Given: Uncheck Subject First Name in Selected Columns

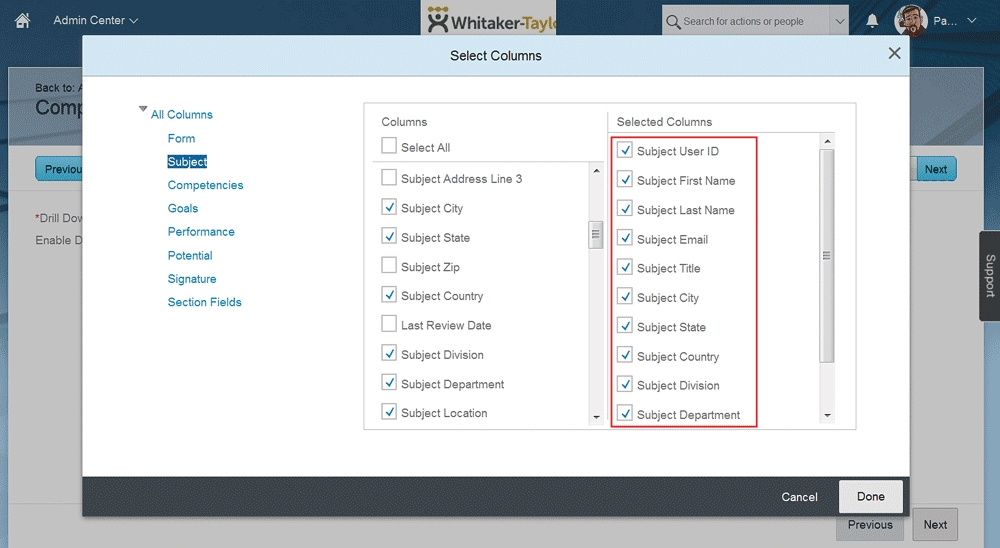Looking at the screenshot, I should click(x=625, y=179).
